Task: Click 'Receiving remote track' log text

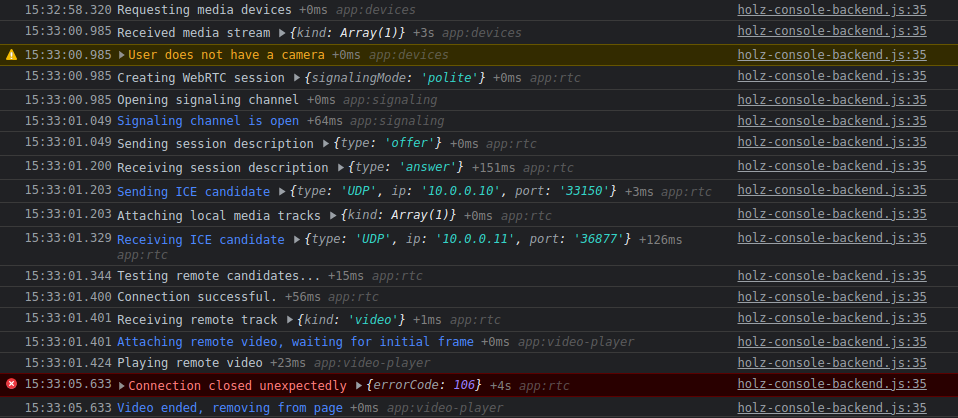Action: click(x=197, y=320)
